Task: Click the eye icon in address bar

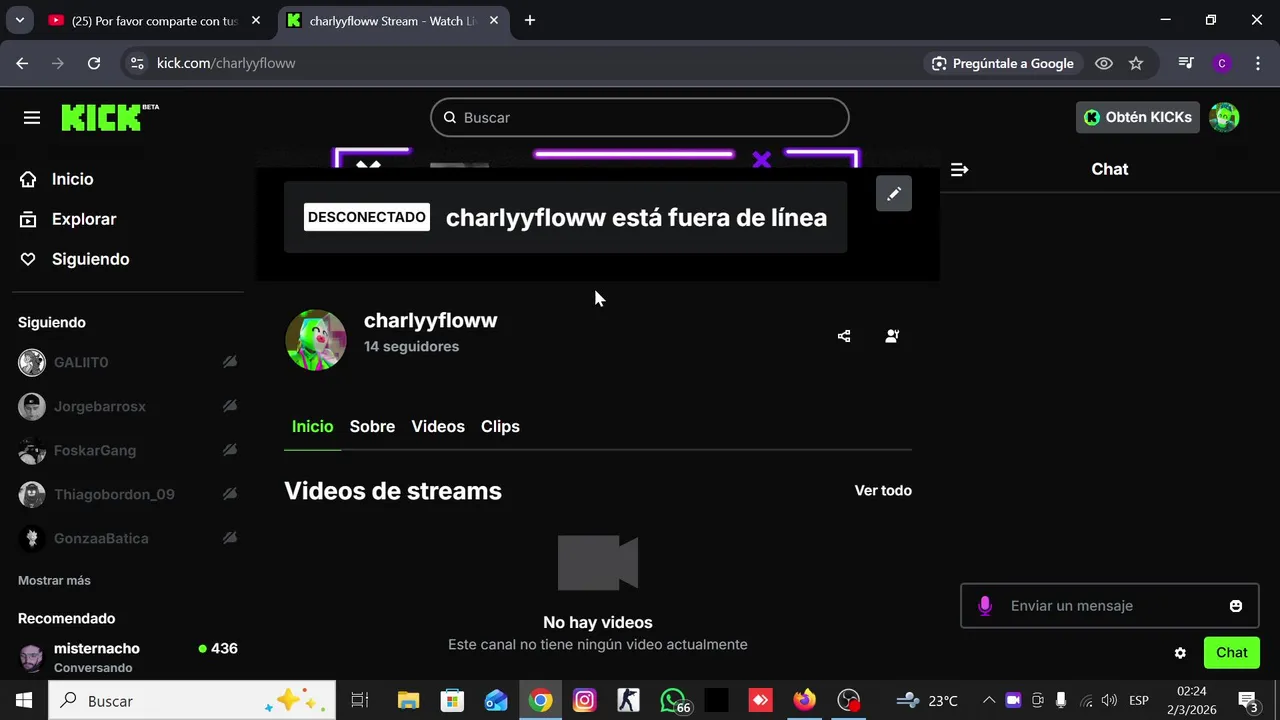Action: (1104, 63)
